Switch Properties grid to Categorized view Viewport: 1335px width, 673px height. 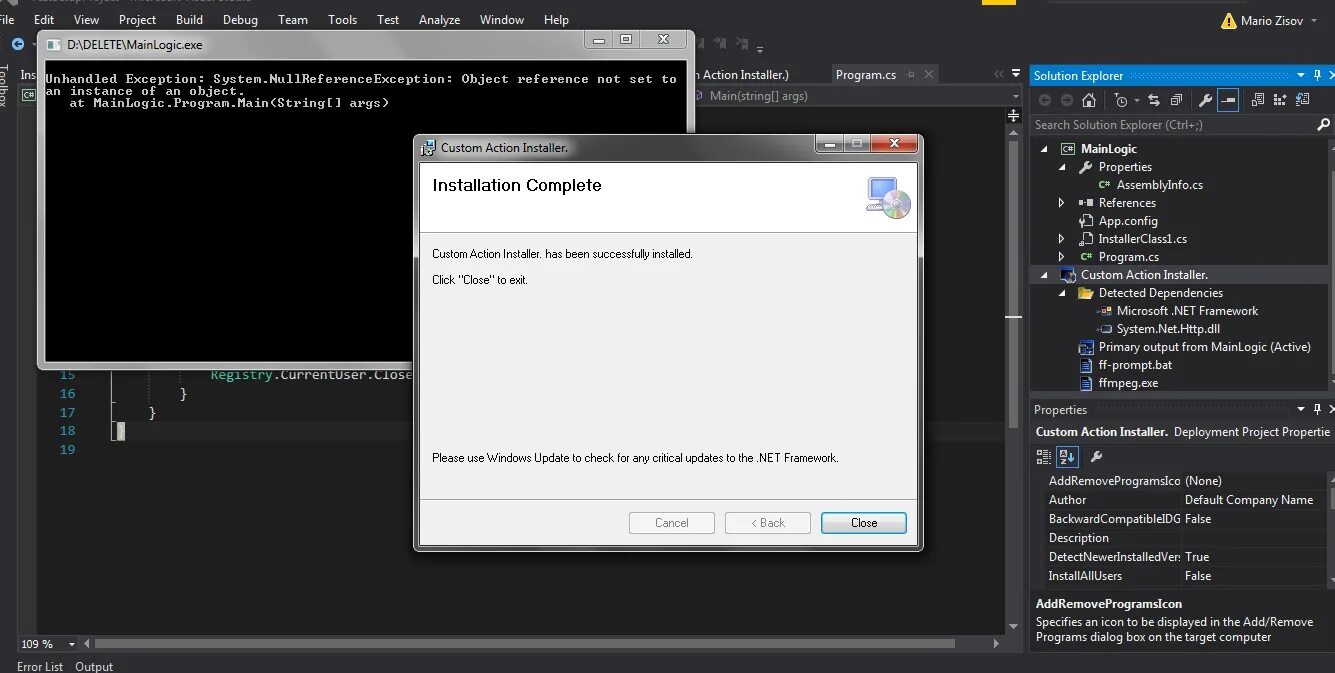click(x=1044, y=457)
